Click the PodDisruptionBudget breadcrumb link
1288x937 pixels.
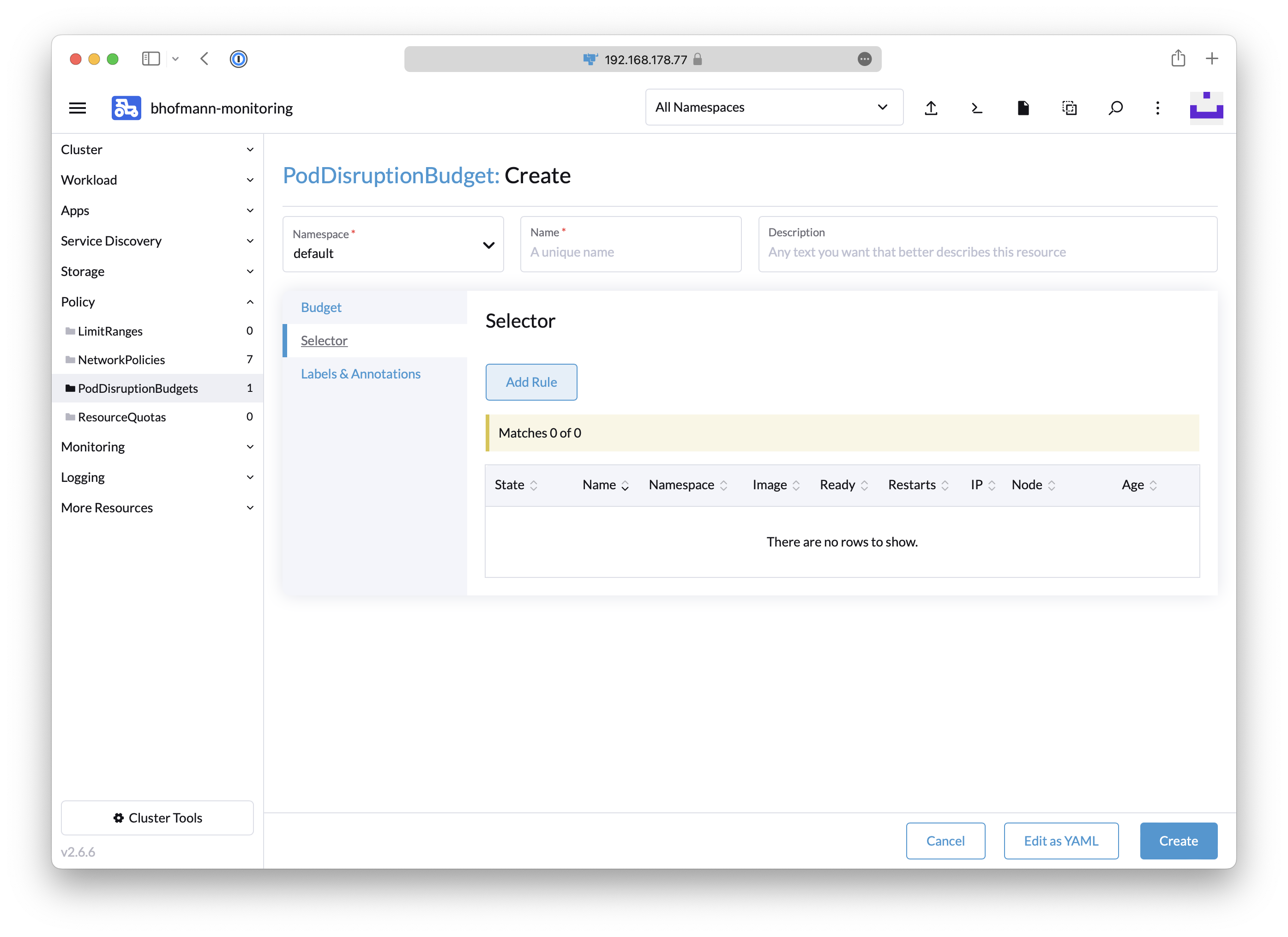click(391, 175)
